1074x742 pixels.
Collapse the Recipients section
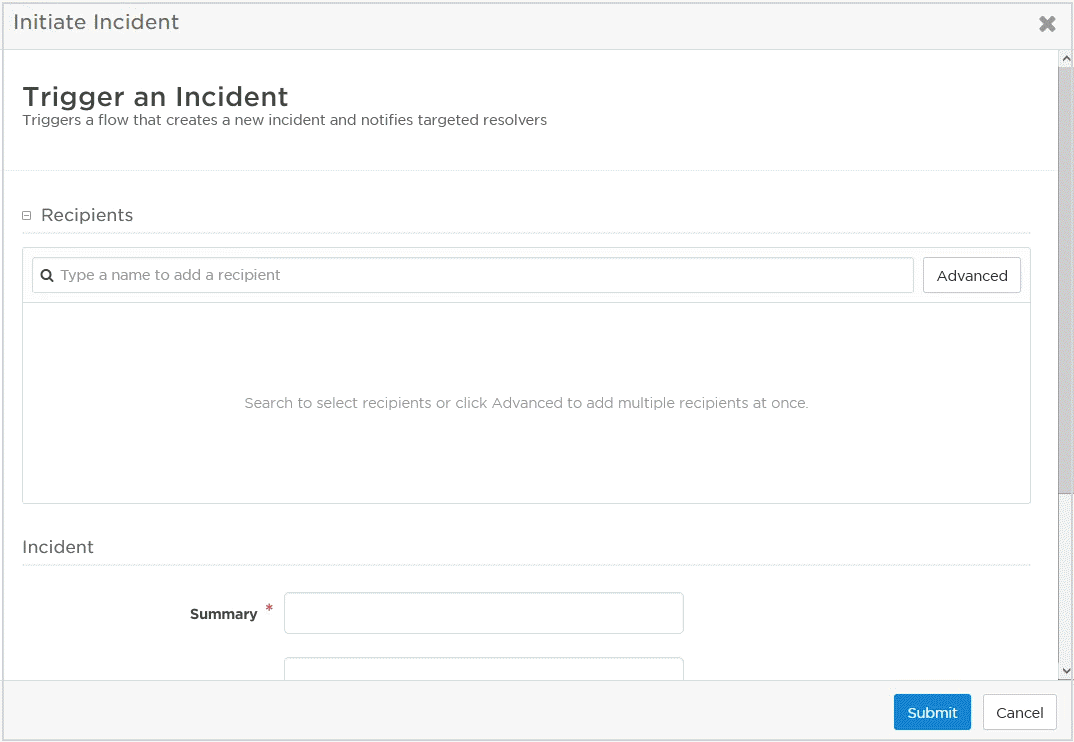(x=27, y=215)
